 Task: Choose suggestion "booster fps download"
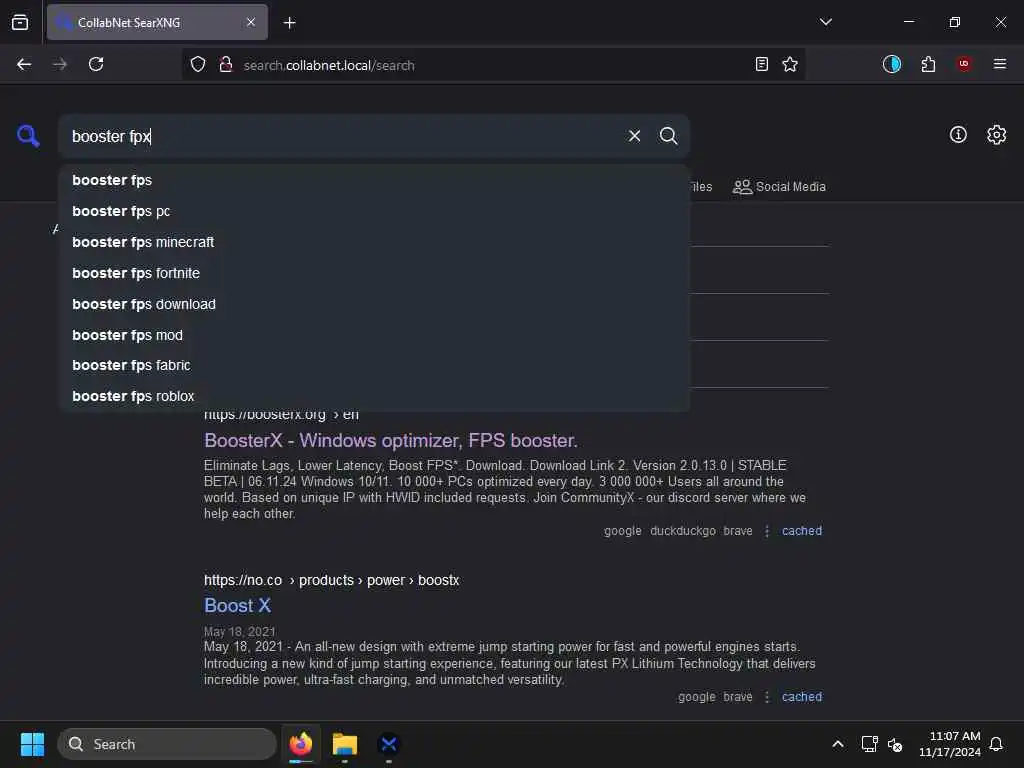(374, 304)
